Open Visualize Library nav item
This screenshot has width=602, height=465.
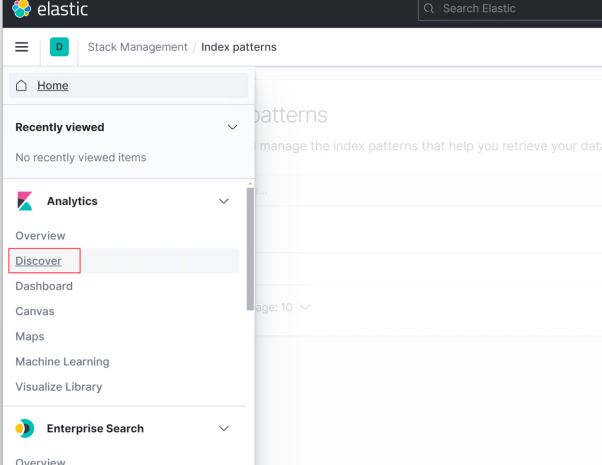(59, 387)
